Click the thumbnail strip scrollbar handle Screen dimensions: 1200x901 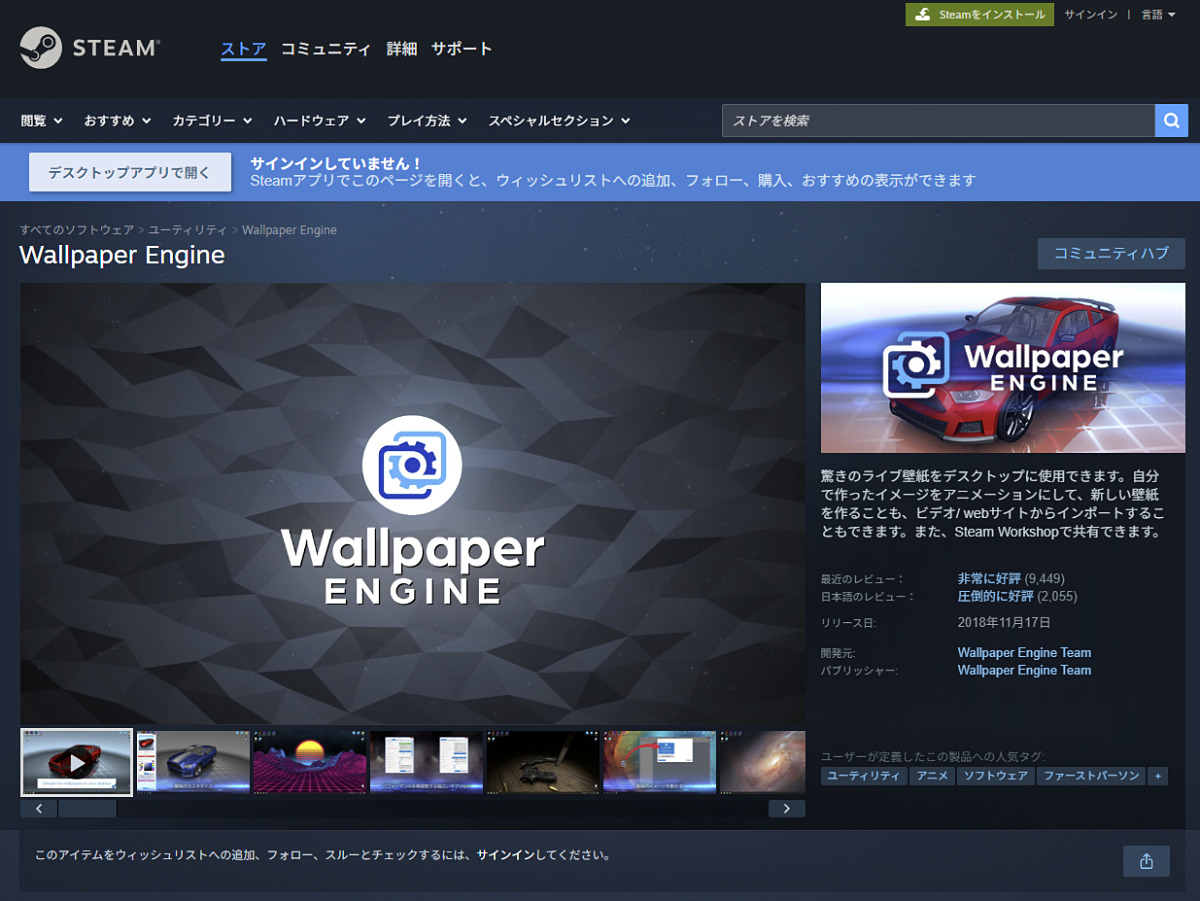(88, 808)
